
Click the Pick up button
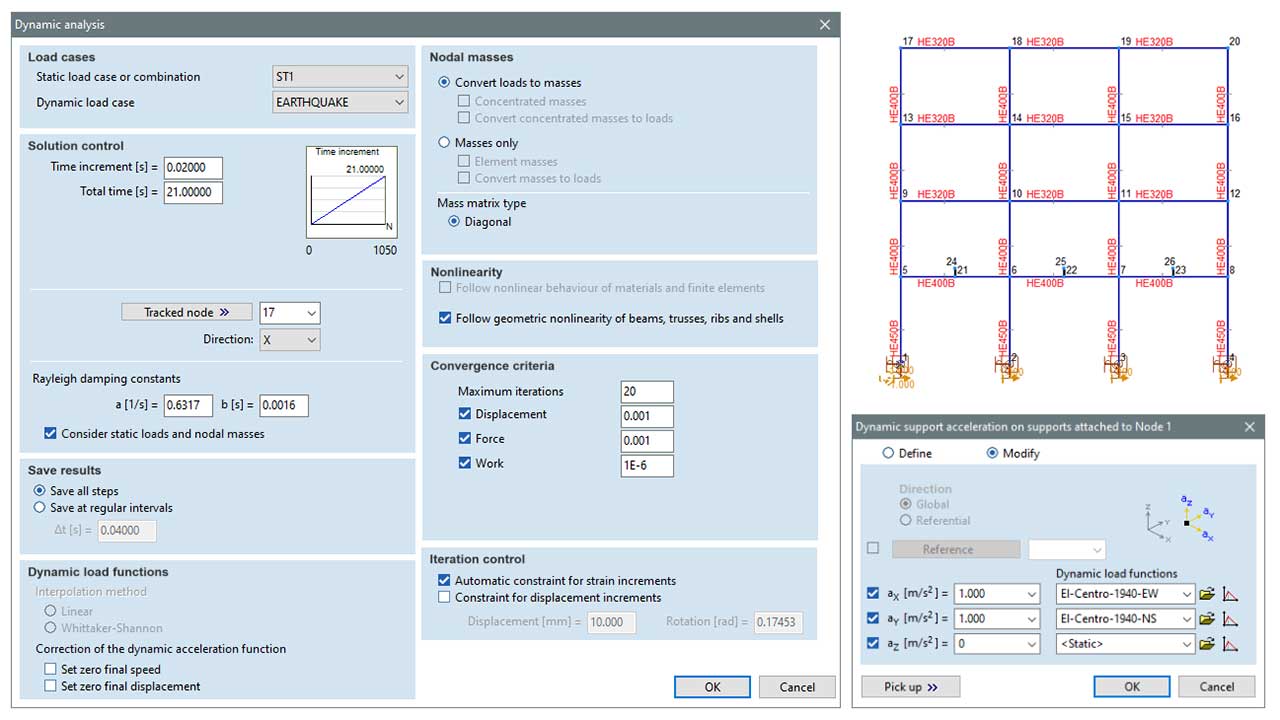[909, 687]
